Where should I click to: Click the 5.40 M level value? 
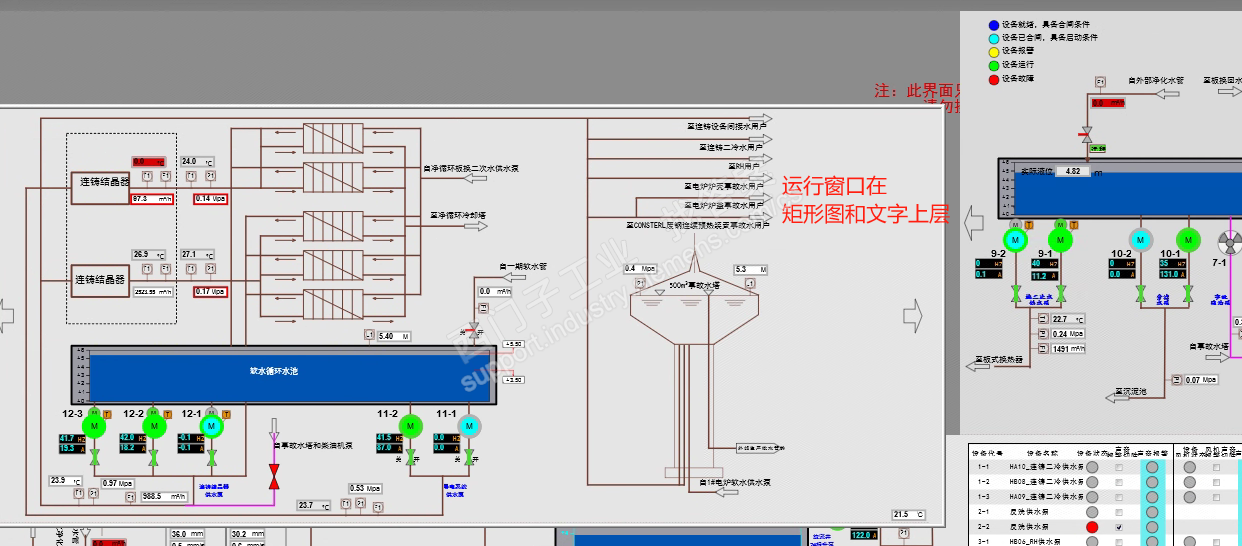396,336
